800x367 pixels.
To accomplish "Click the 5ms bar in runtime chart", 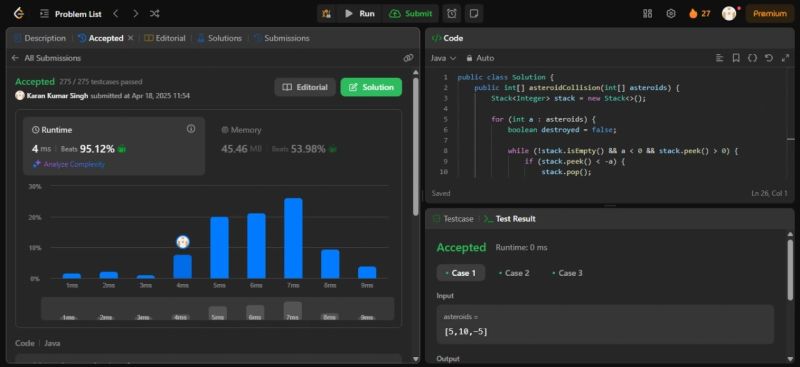I will (x=219, y=248).
